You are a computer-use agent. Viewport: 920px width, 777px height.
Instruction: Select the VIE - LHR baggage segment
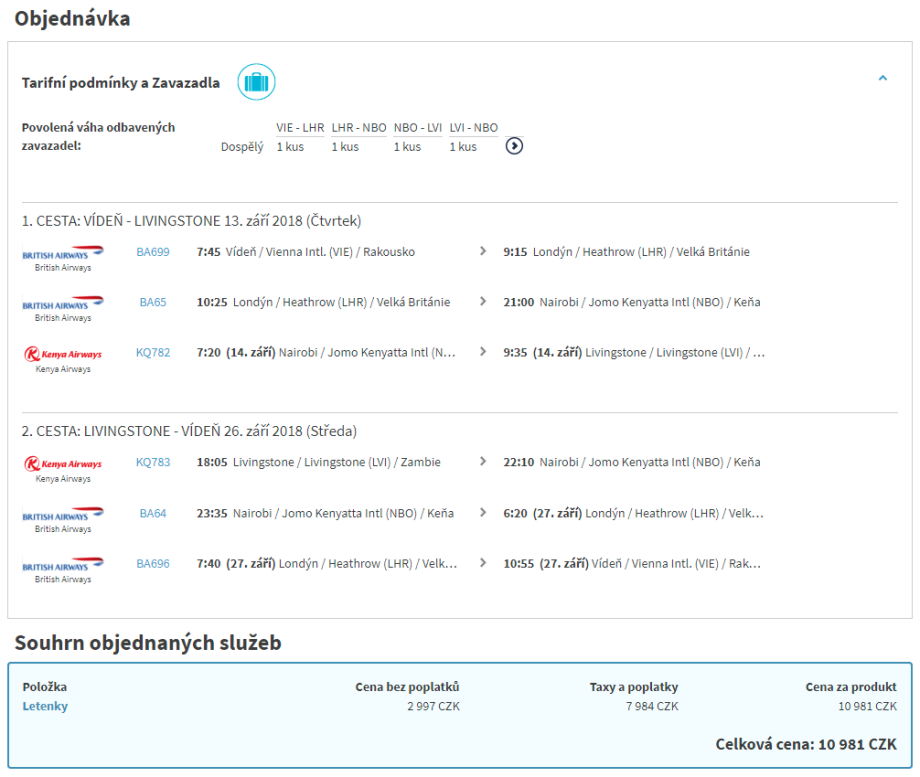tap(300, 128)
